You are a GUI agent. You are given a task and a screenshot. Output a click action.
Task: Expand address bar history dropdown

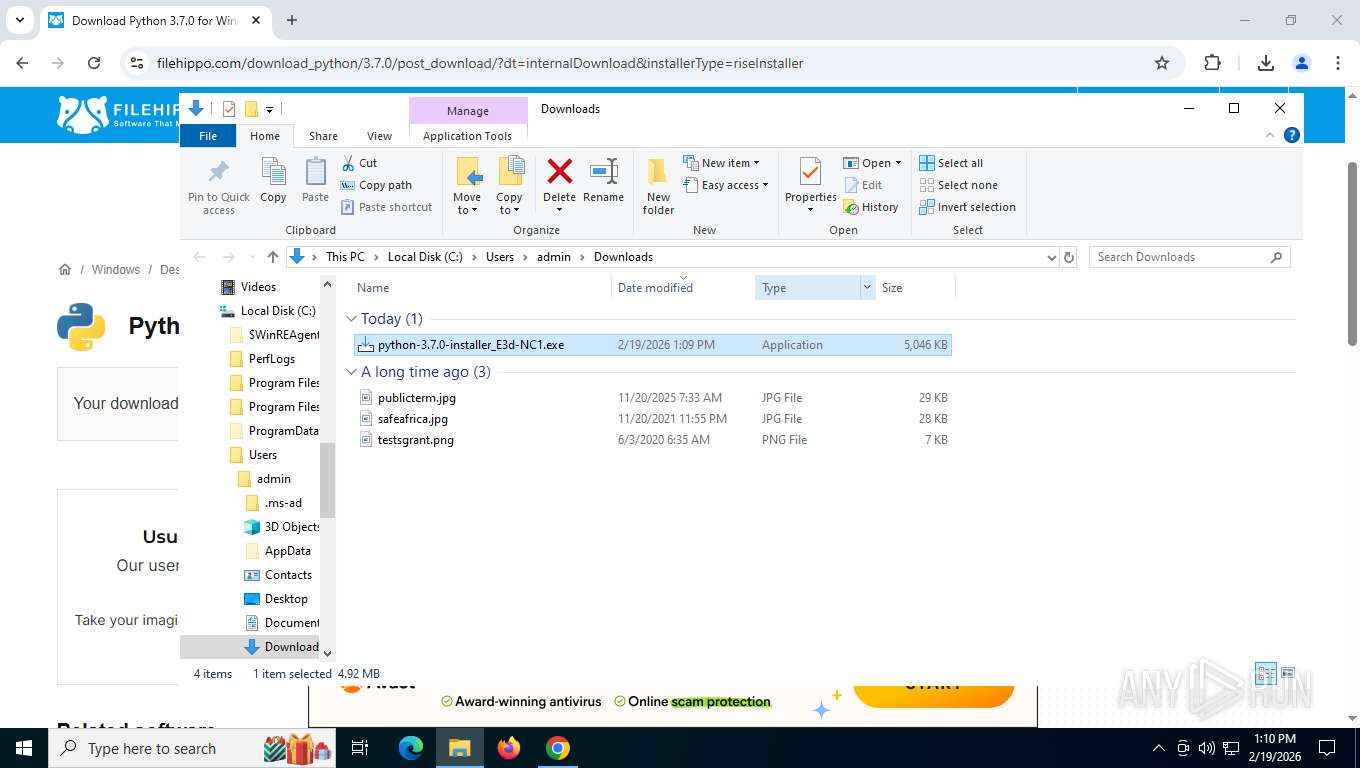point(1051,257)
